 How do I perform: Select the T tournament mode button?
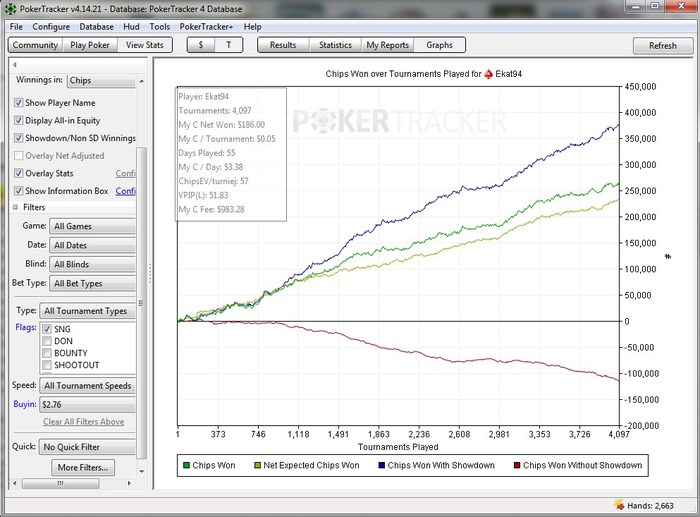tap(229, 45)
